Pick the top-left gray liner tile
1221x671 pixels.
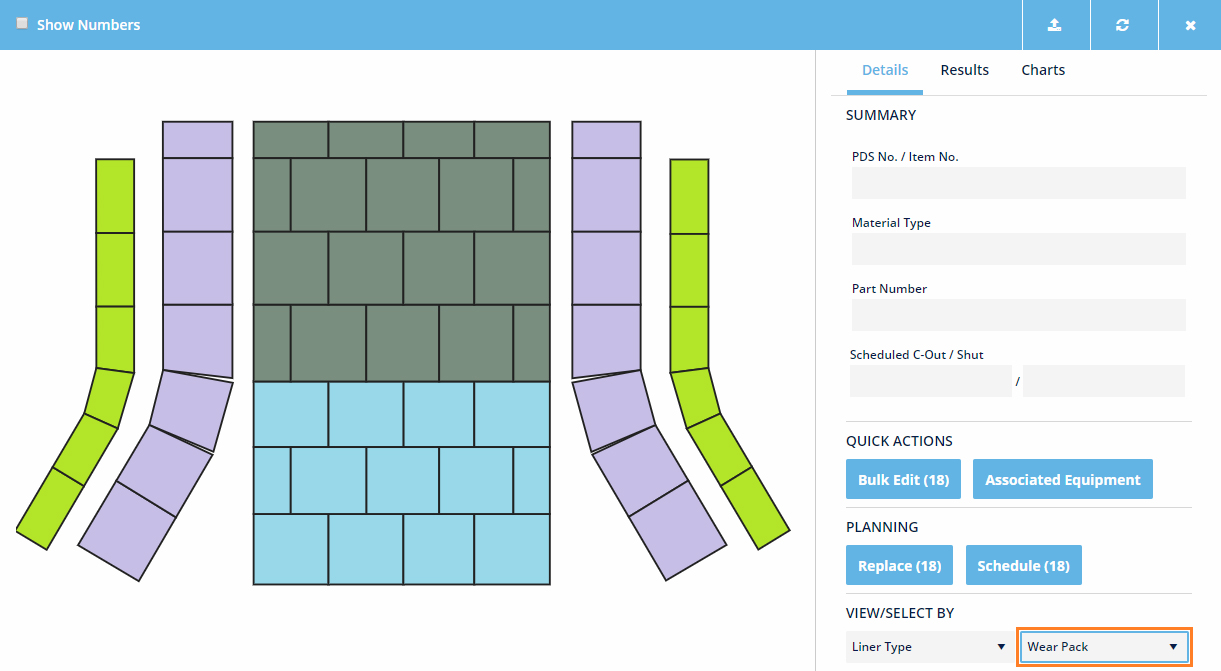[291, 140]
